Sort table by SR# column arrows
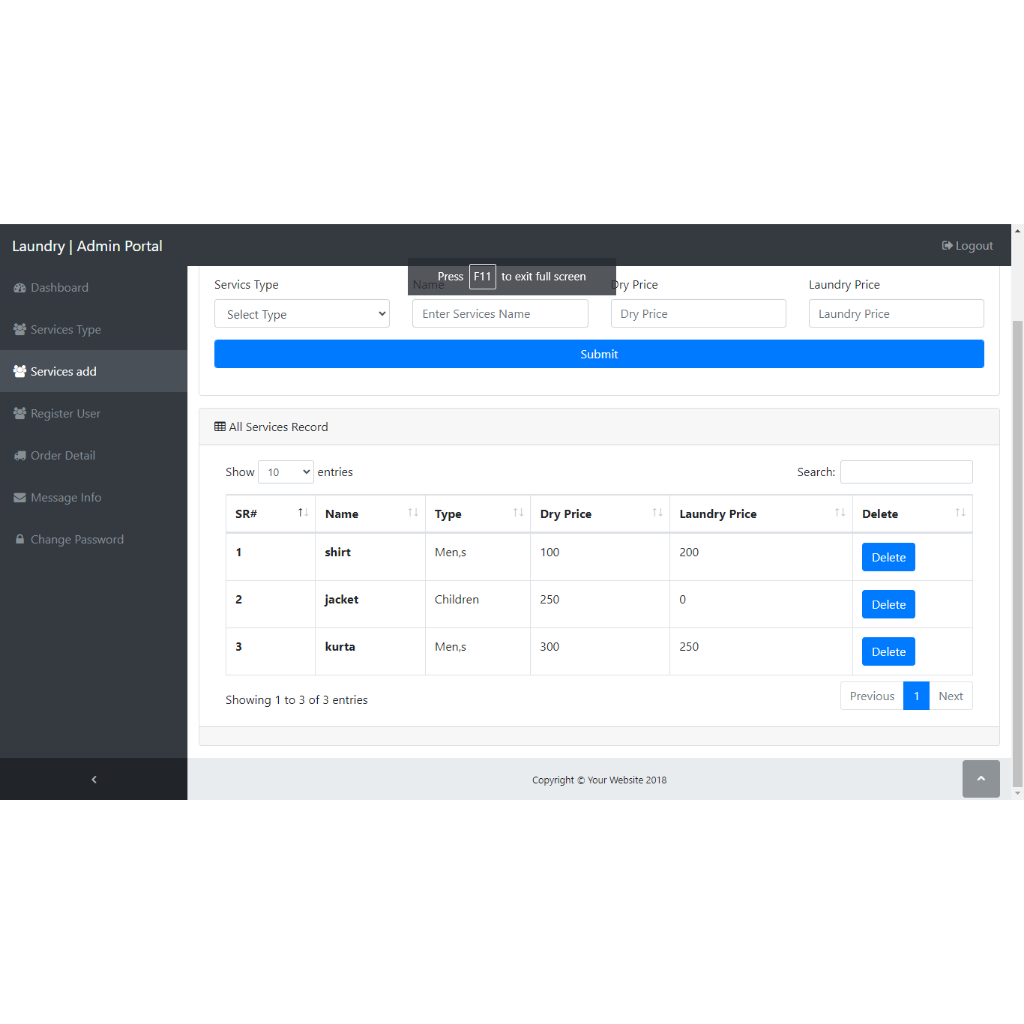This screenshot has width=1024, height=1024. click(303, 513)
